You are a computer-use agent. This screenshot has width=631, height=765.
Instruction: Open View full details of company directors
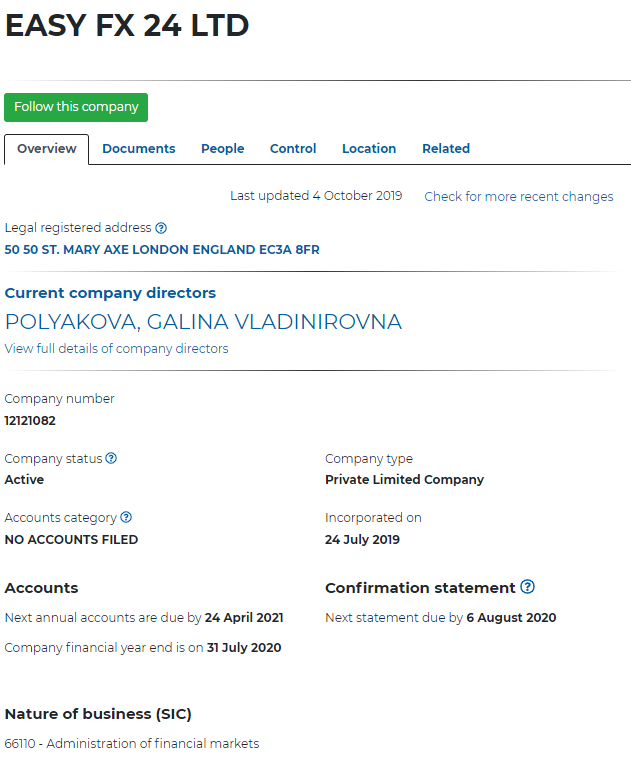point(116,349)
